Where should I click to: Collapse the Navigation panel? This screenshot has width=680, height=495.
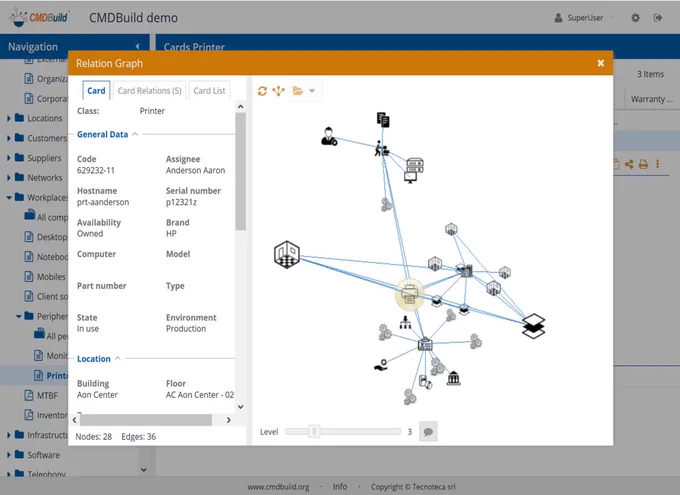(x=137, y=46)
